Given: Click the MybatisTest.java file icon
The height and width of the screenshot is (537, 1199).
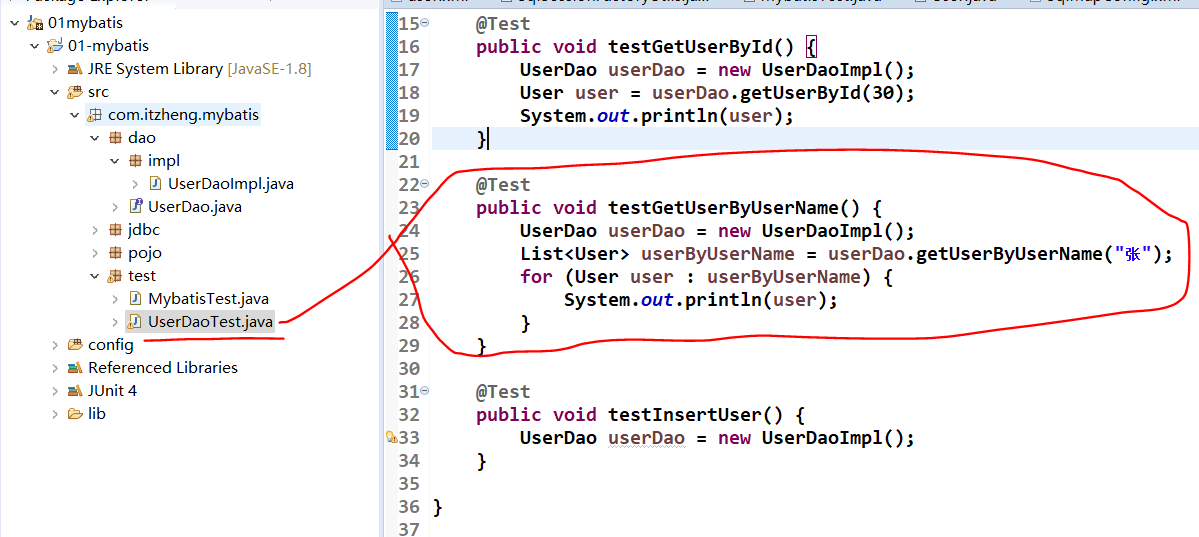Looking at the screenshot, I should click(135, 298).
